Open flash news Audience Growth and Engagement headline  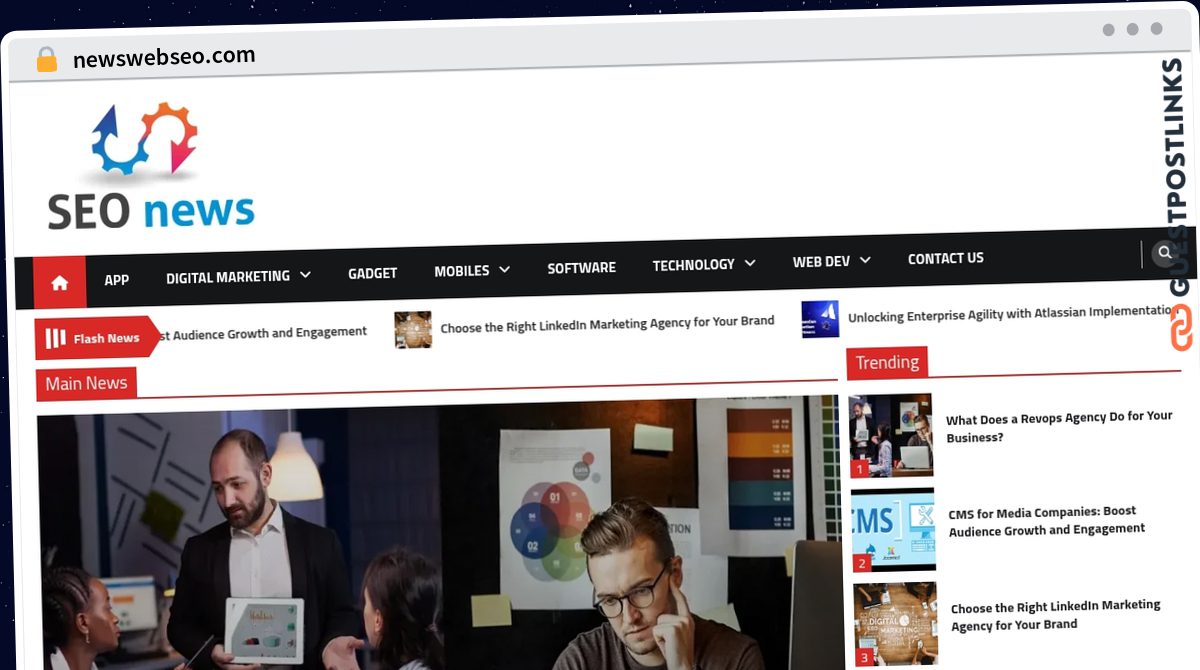pyautogui.click(x=264, y=332)
